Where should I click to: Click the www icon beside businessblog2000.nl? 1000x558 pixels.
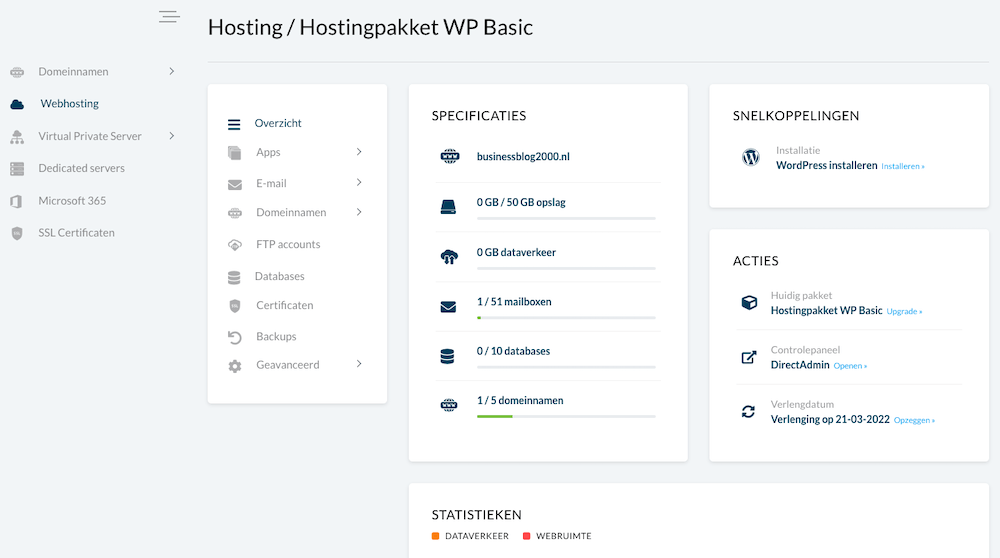coord(450,156)
